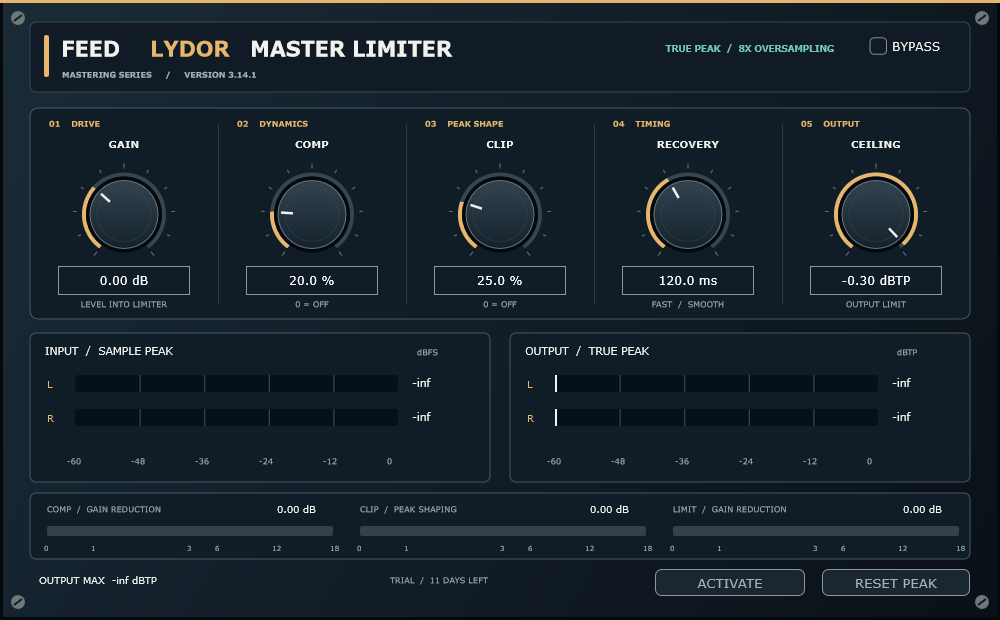Select the -0.30 dBTP ceiling value field
This screenshot has height=620, width=1000.
[x=876, y=281]
